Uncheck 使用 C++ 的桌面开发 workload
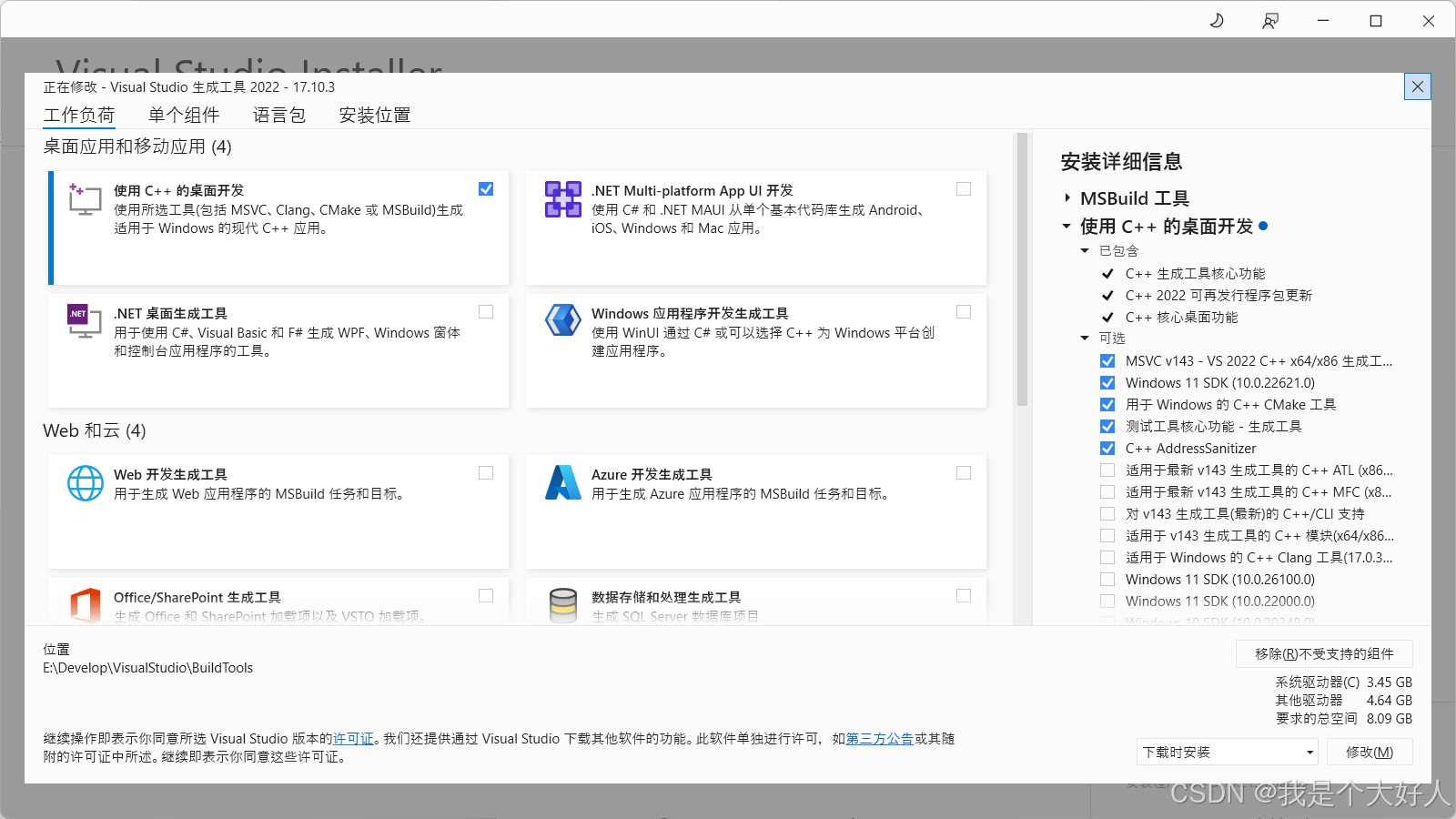Screen dimensions: 1456x819 pyautogui.click(x=486, y=189)
